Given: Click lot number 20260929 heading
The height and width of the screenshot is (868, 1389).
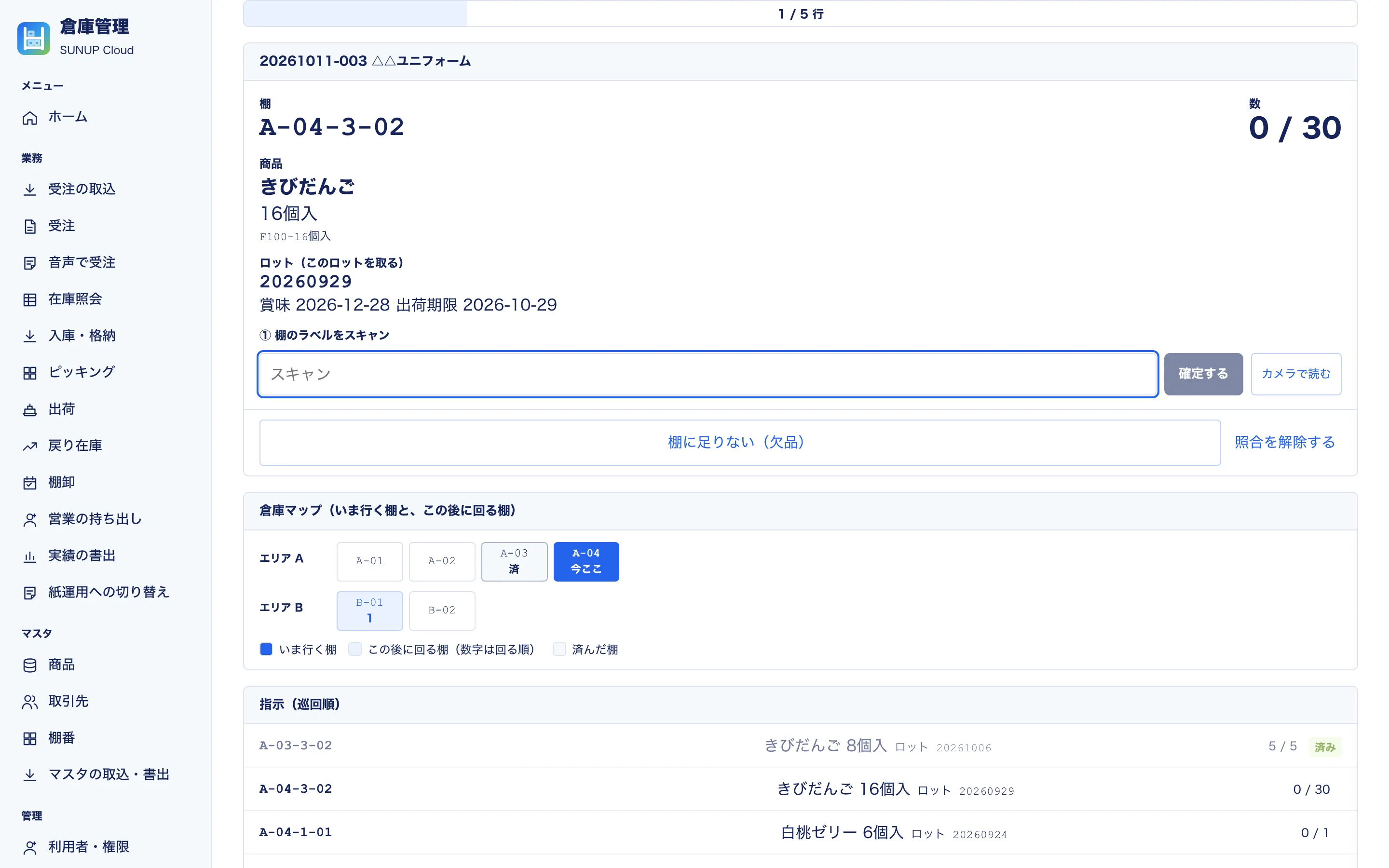Looking at the screenshot, I should 306,281.
